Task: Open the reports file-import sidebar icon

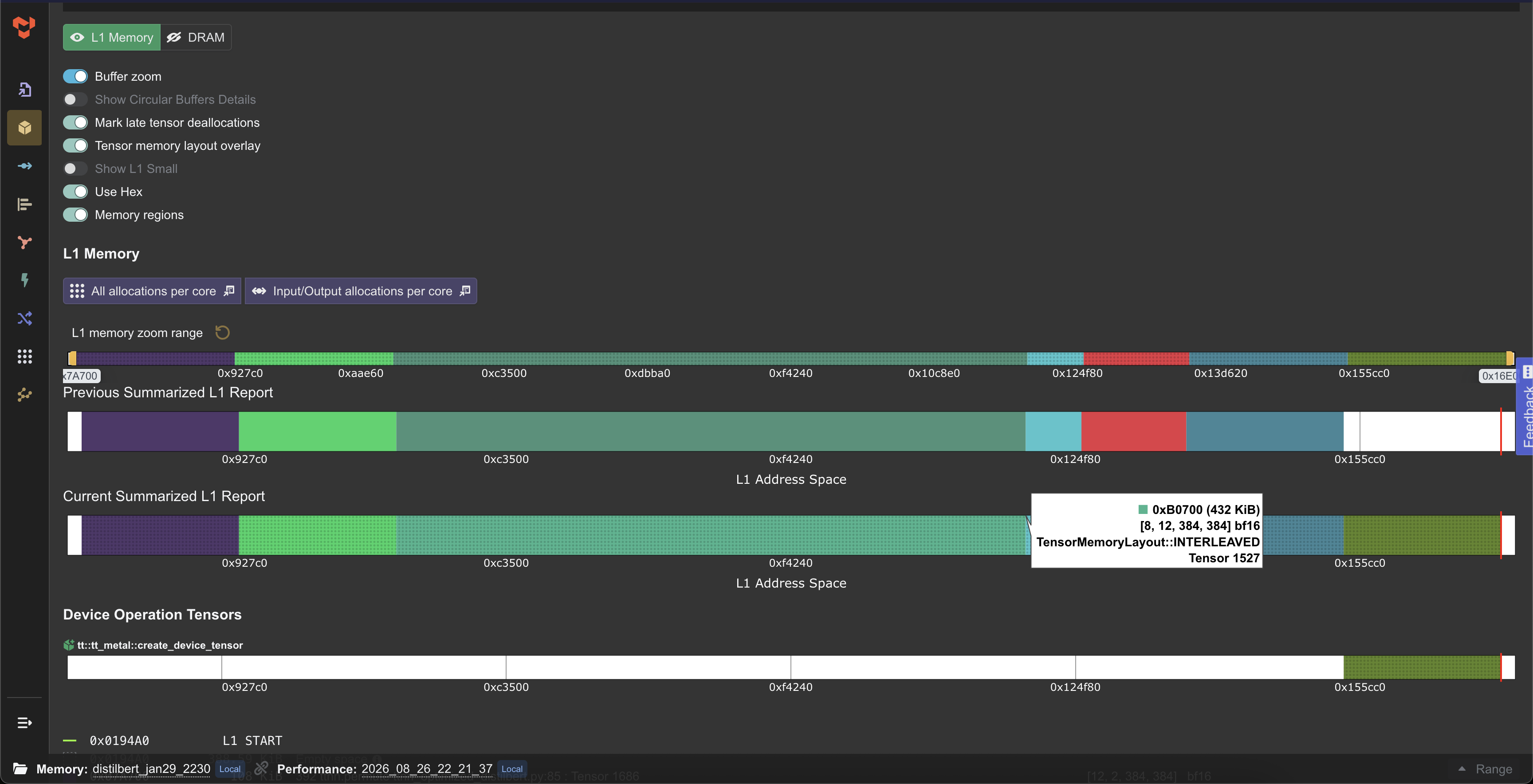Action: click(x=24, y=89)
